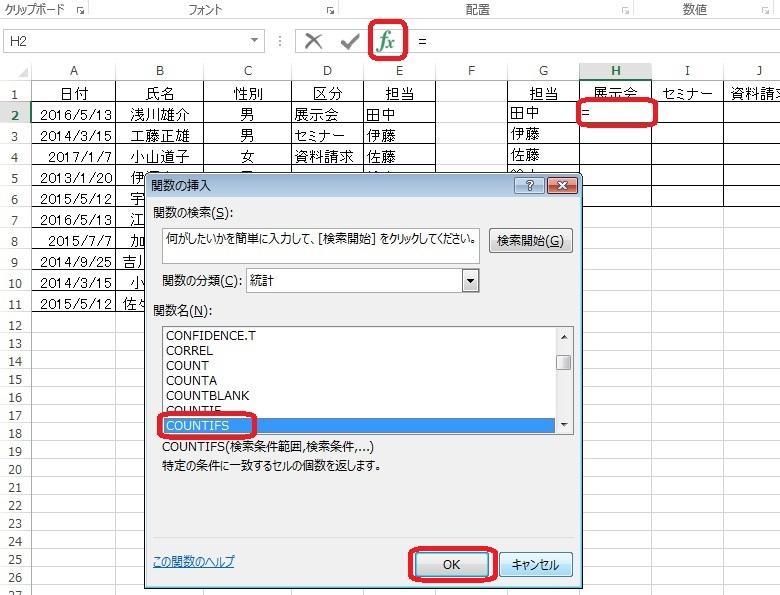The image size is (780, 595).
Task: Click the dialog's question mark help button
Action: (530, 185)
